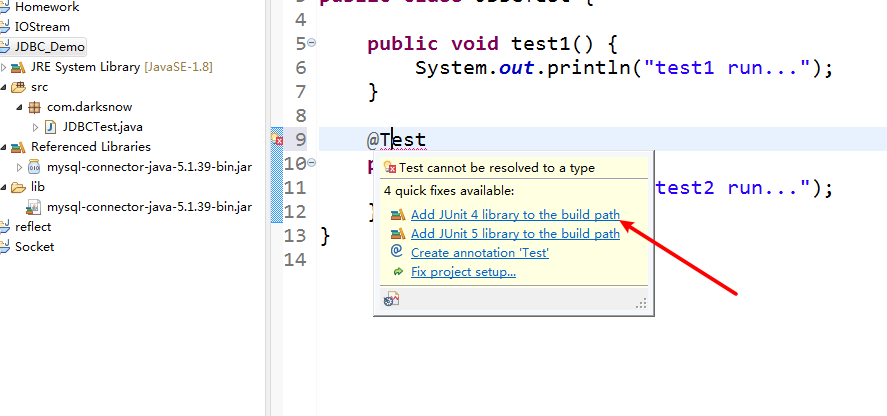The image size is (887, 416).
Task: Click the error marker icon on line 9
Action: point(277,139)
